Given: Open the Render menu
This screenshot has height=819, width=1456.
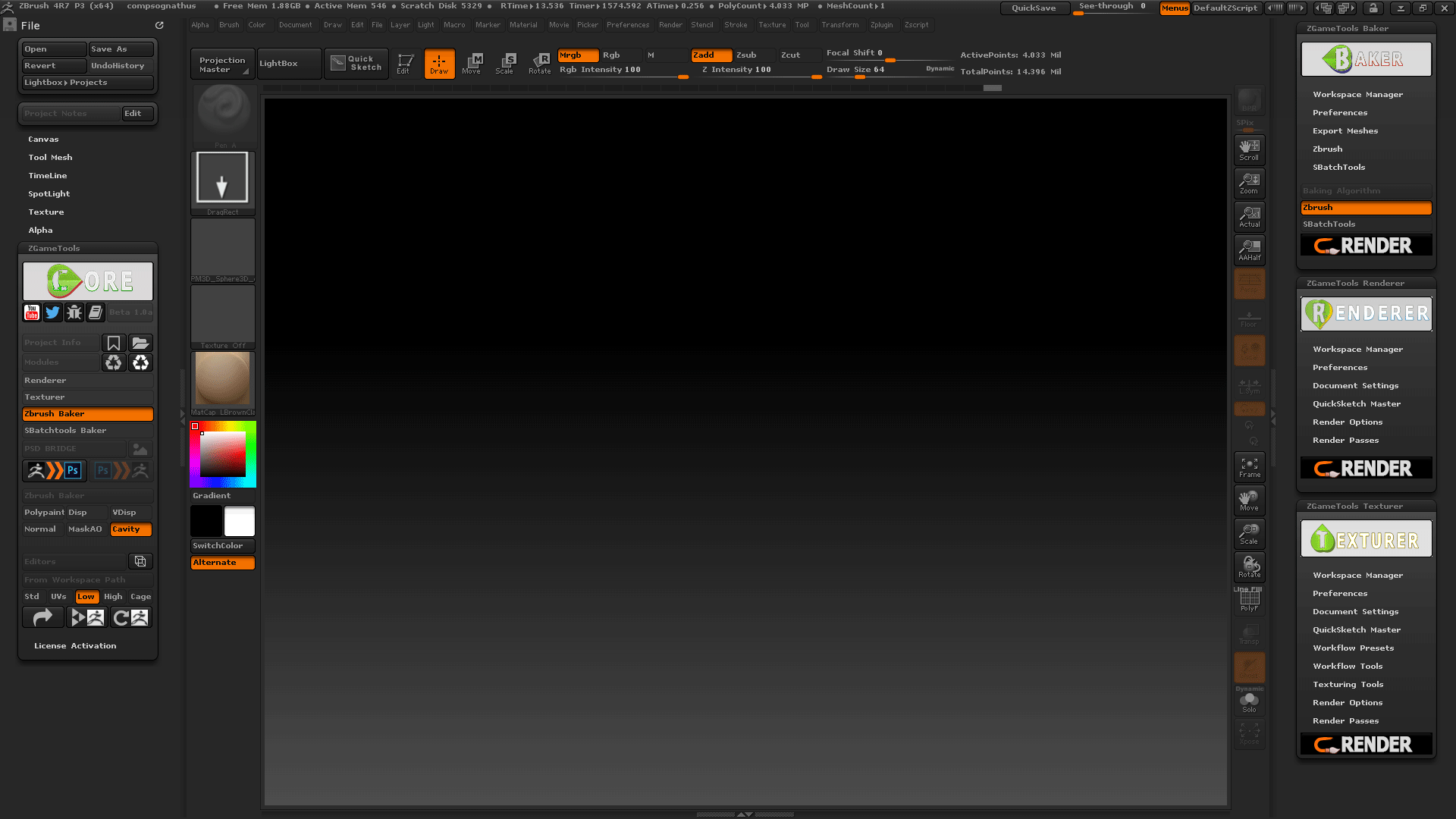Looking at the screenshot, I should [x=670, y=24].
